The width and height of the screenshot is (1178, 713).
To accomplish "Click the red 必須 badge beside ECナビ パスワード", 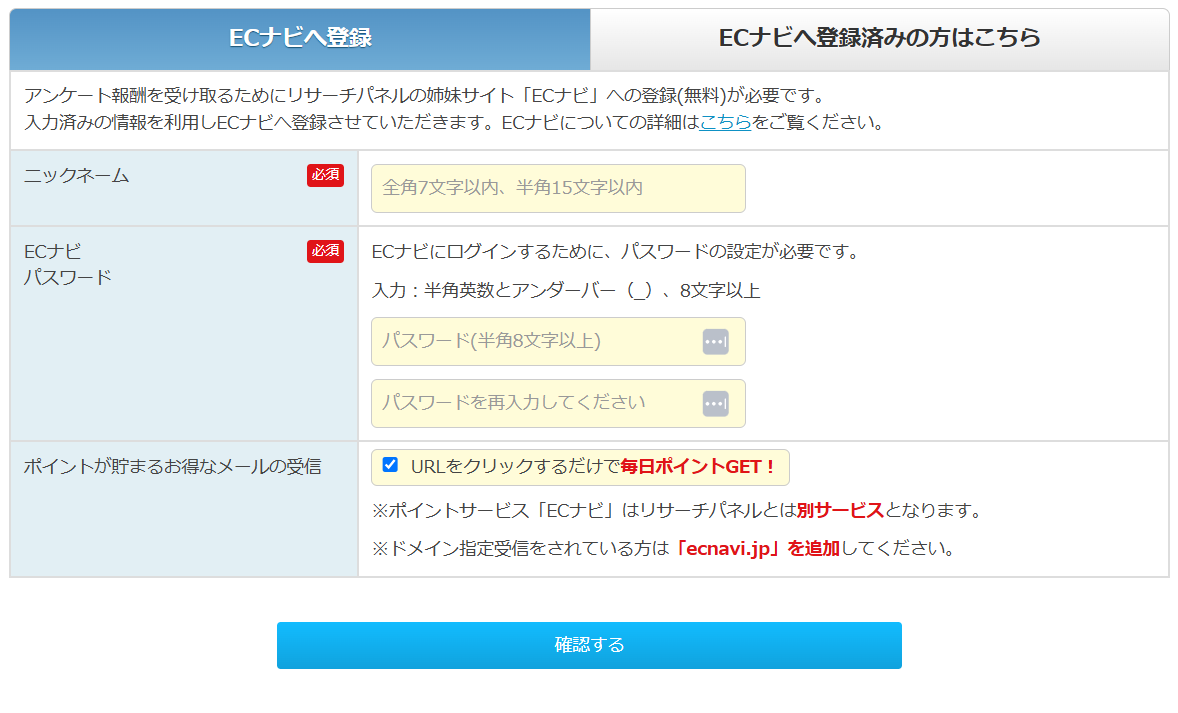I will (325, 251).
